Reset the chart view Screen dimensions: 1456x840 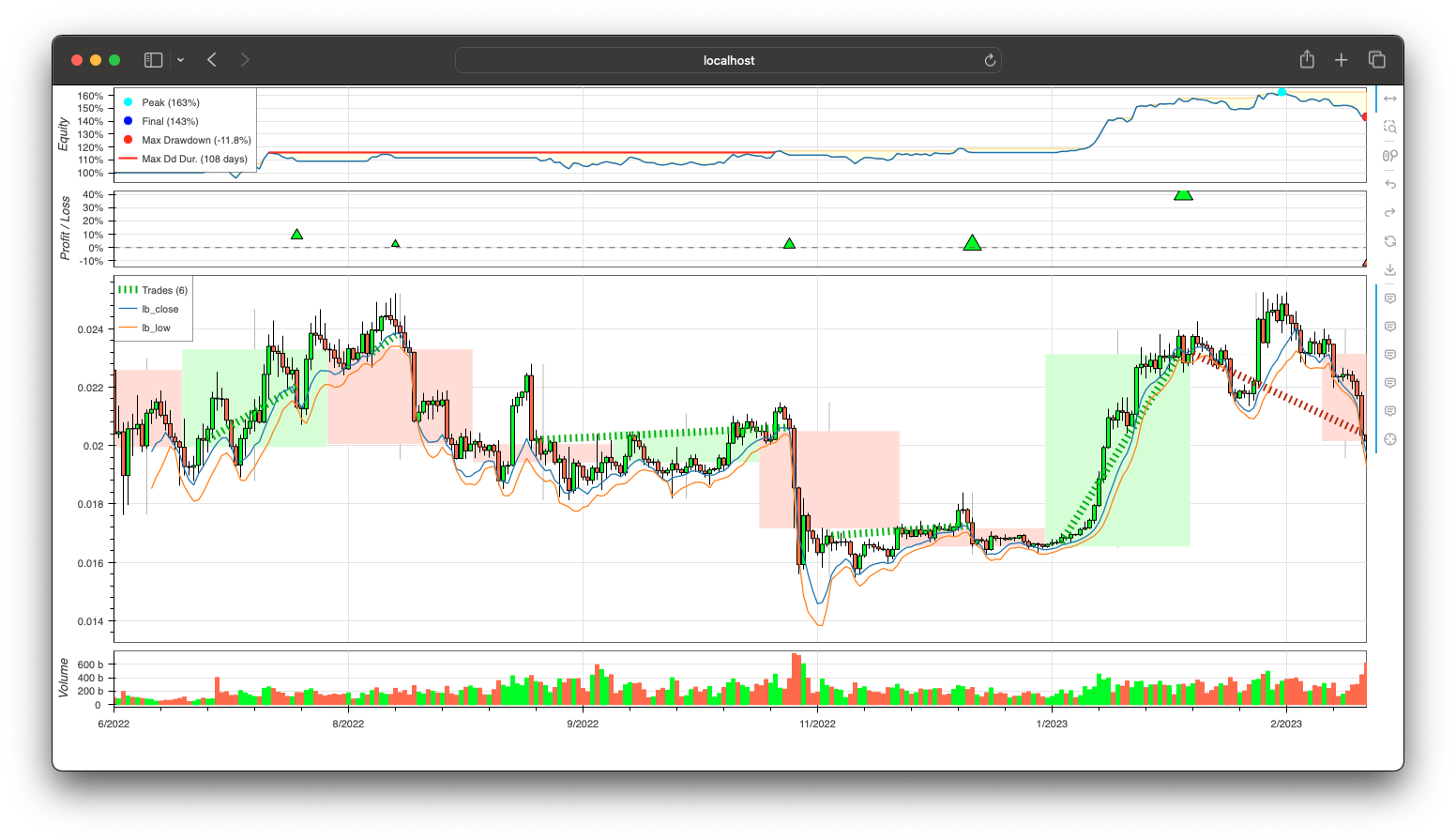click(x=1389, y=241)
